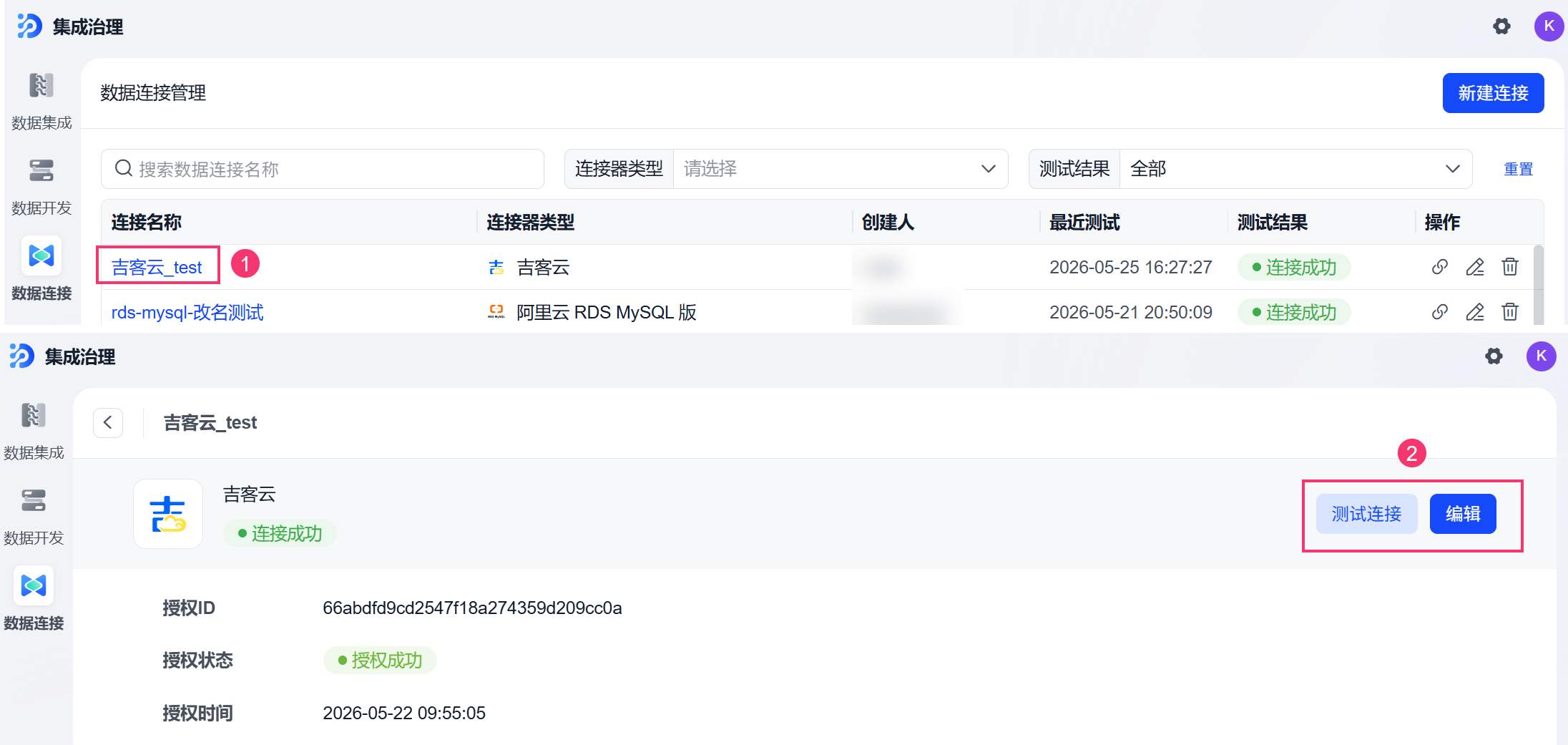Viewport: 1568px width, 745px height.
Task: Click the 连接器类型 column header
Action: point(531,223)
